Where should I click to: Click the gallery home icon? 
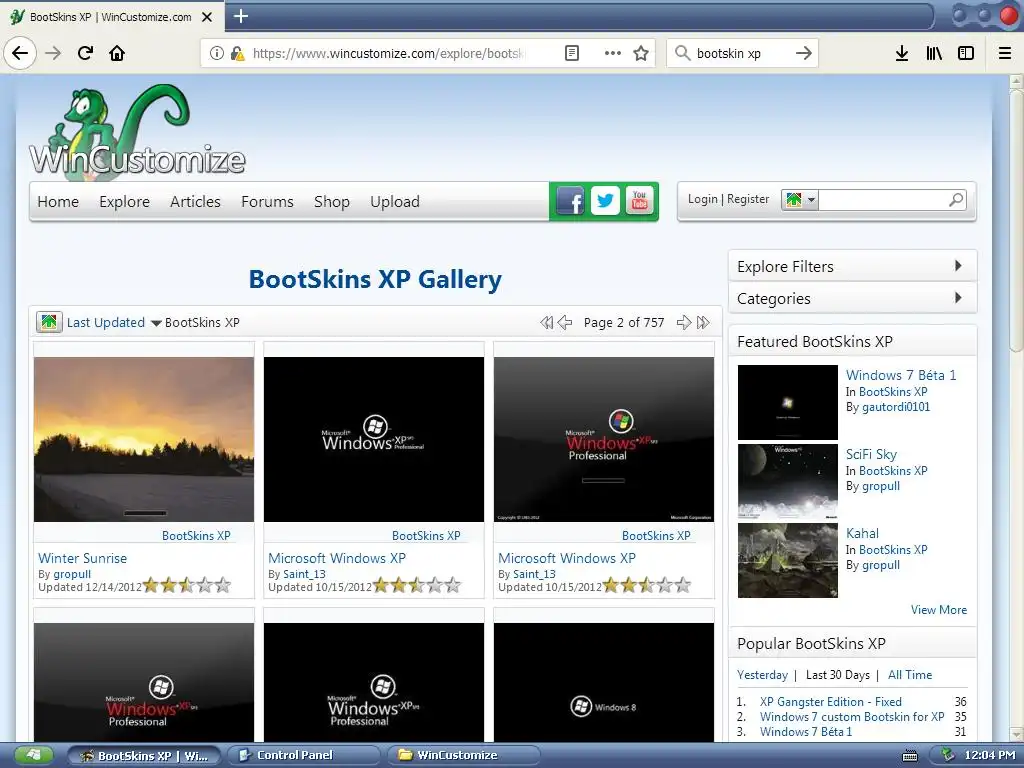49,322
